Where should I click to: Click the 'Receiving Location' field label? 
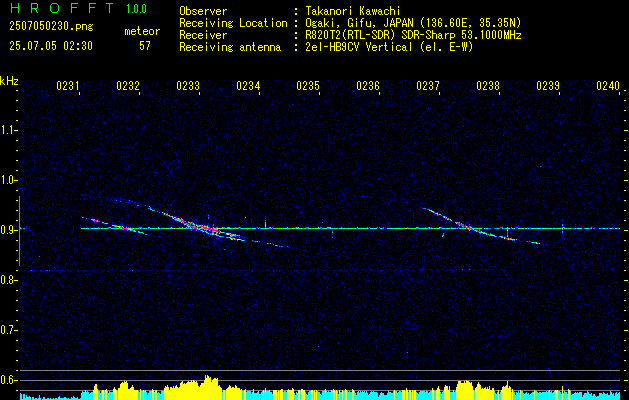tap(233, 23)
